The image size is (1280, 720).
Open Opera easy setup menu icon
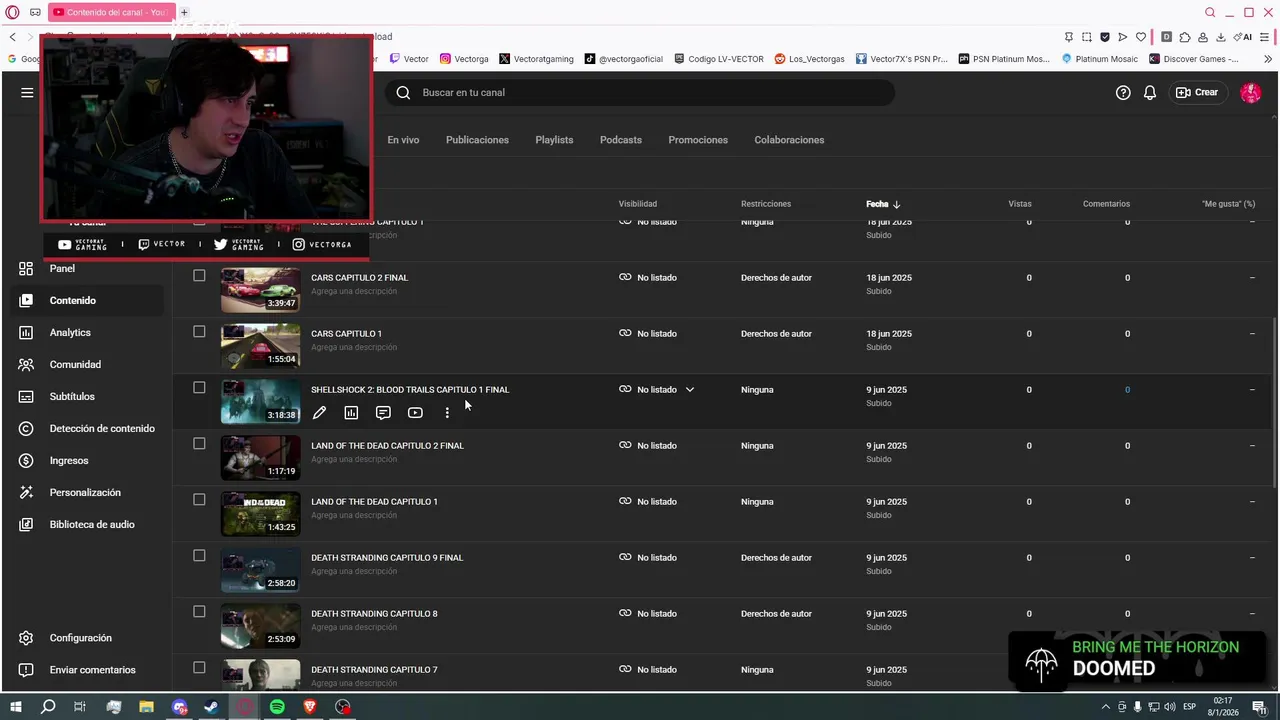click(1264, 37)
